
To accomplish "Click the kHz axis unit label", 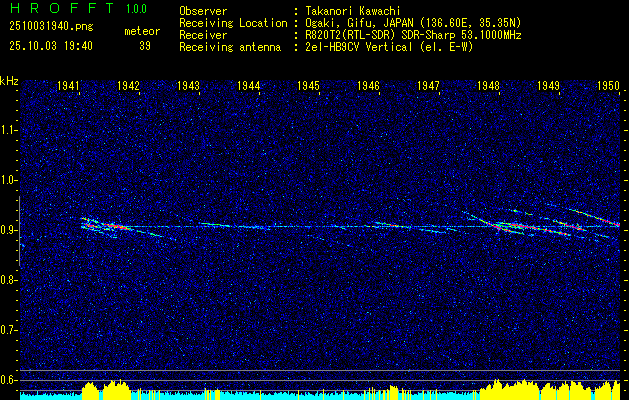I will (x=9, y=81).
